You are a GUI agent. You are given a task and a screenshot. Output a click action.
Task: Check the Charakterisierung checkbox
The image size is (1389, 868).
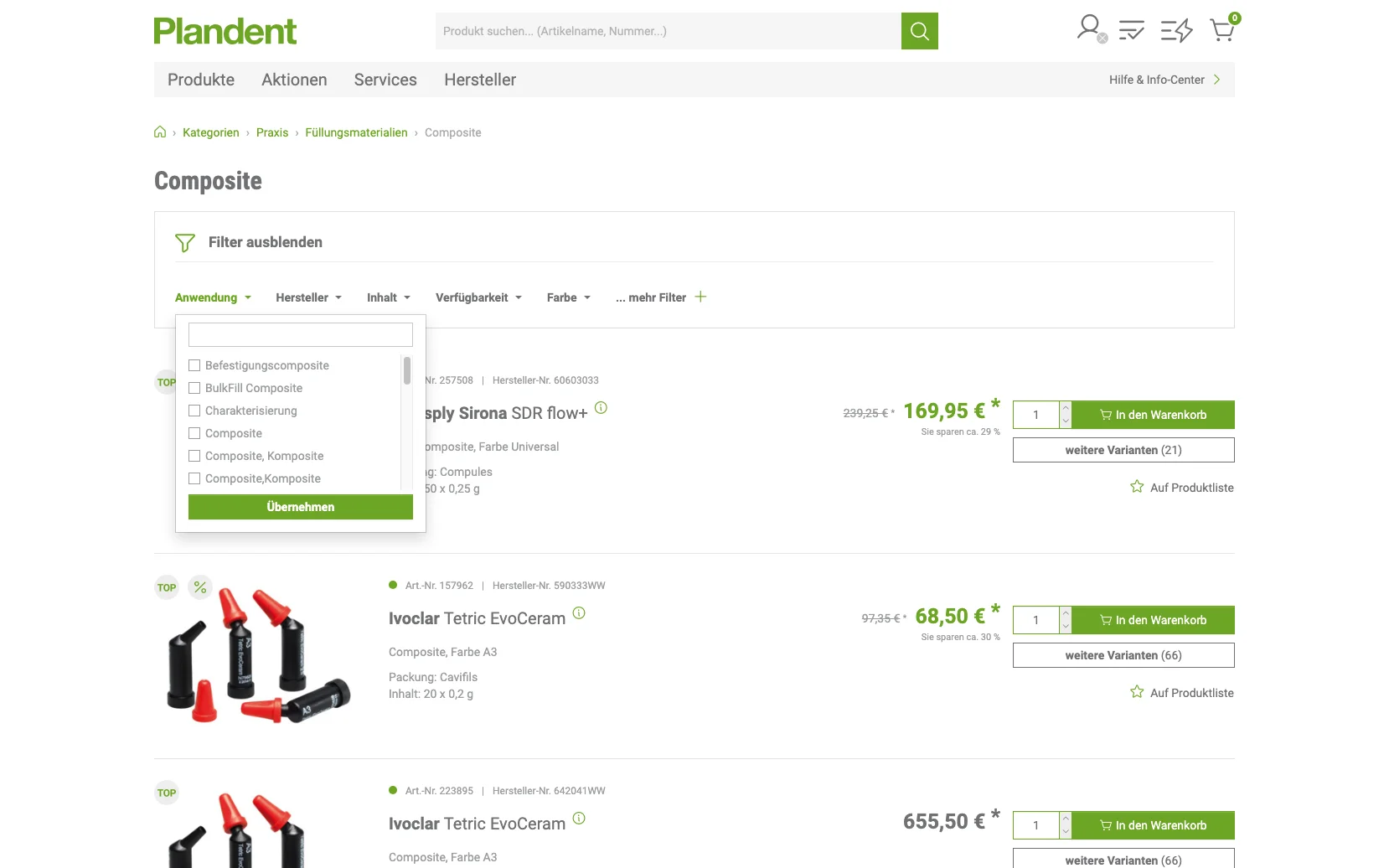tap(194, 411)
